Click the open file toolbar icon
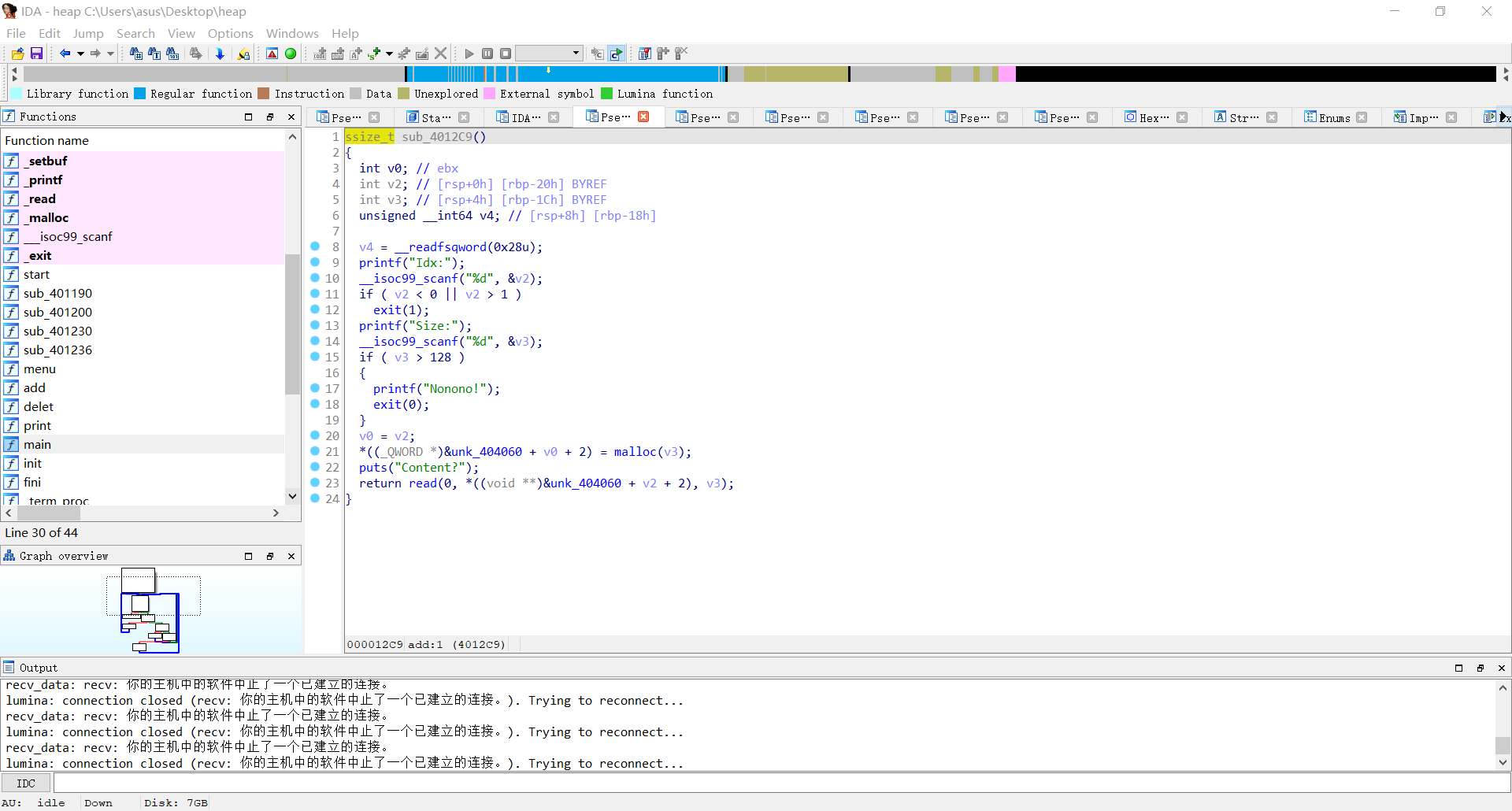The image size is (1512, 811). [17, 54]
